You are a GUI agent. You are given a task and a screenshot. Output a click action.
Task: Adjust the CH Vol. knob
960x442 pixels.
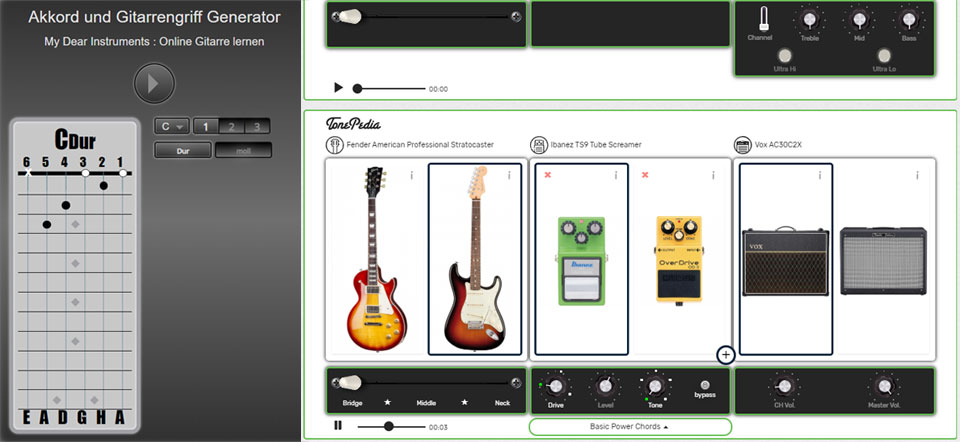[784, 386]
